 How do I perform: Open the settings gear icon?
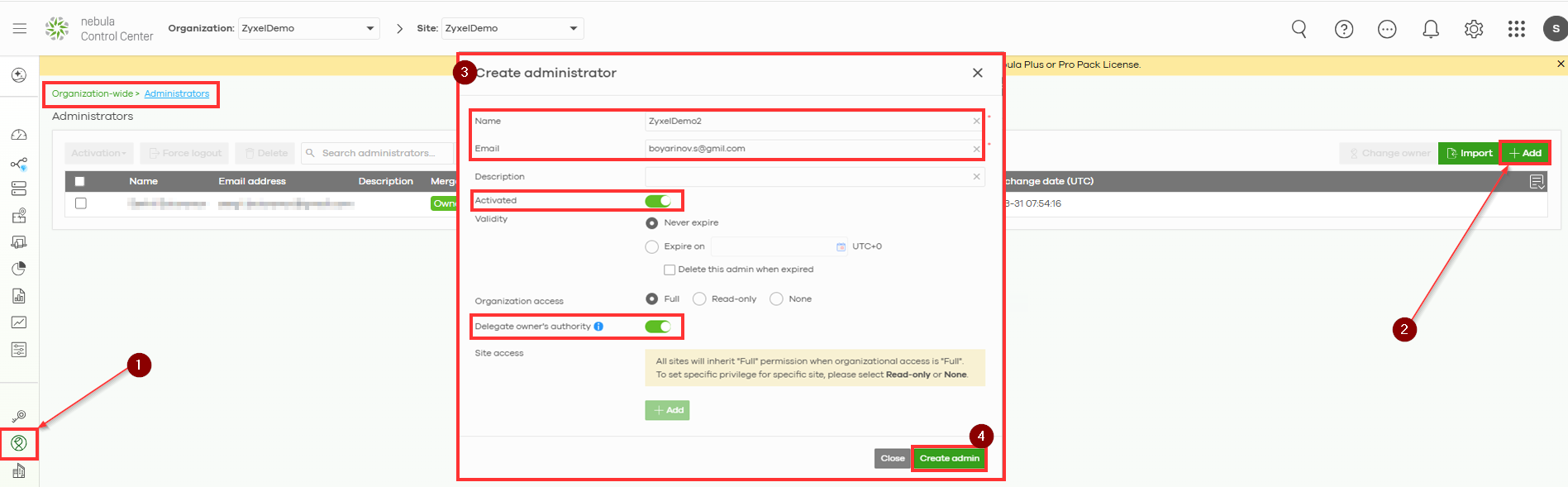coord(1474,29)
